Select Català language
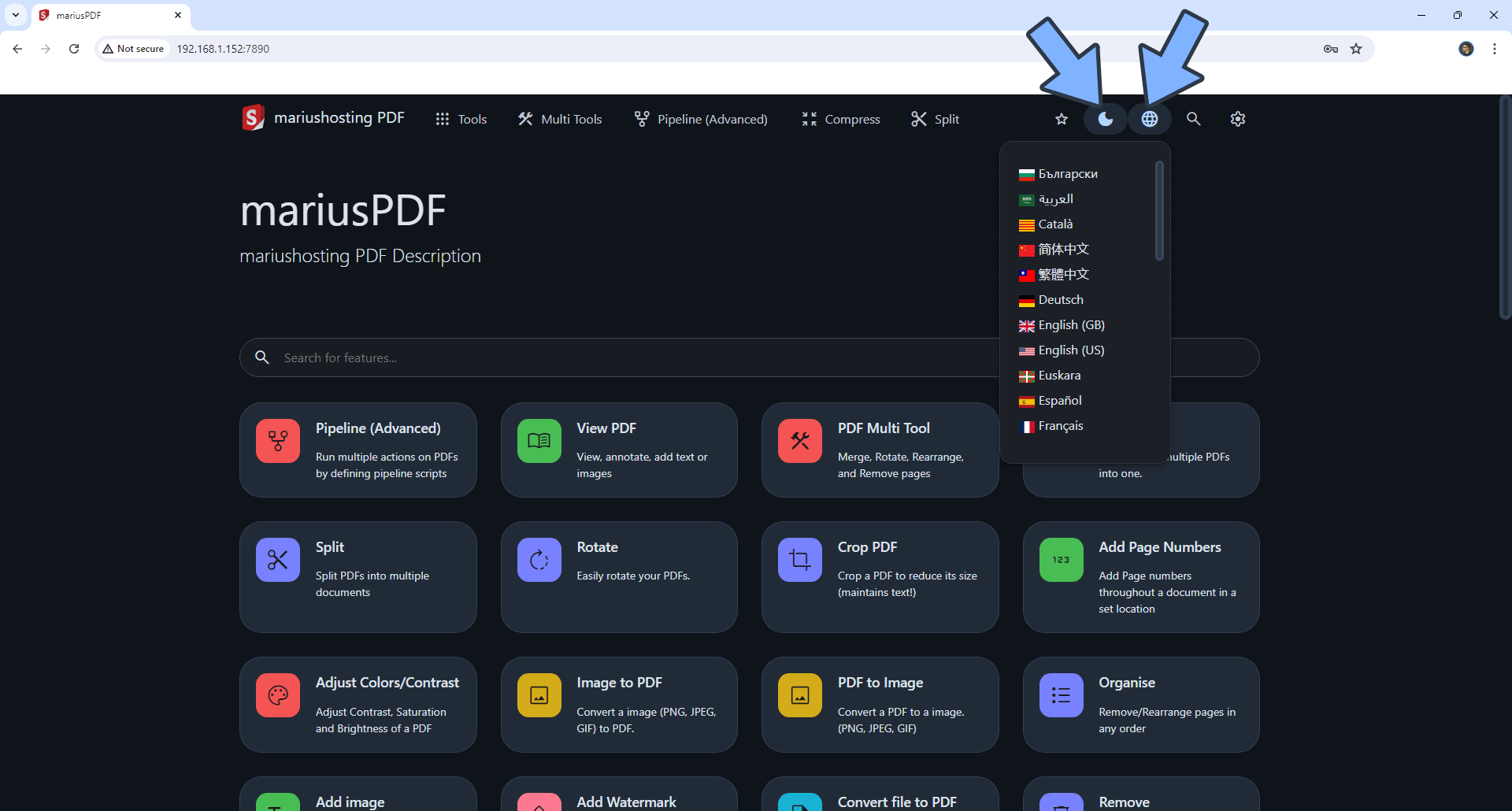This screenshot has width=1512, height=811. click(x=1046, y=224)
